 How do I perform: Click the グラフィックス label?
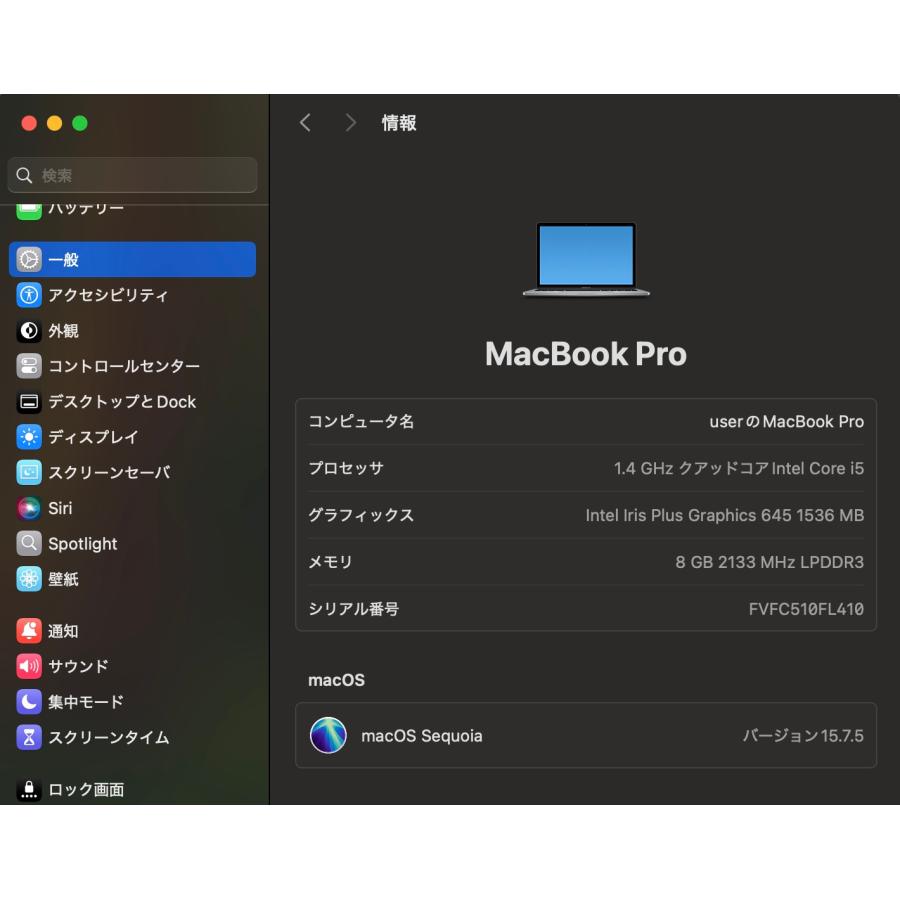(x=361, y=515)
